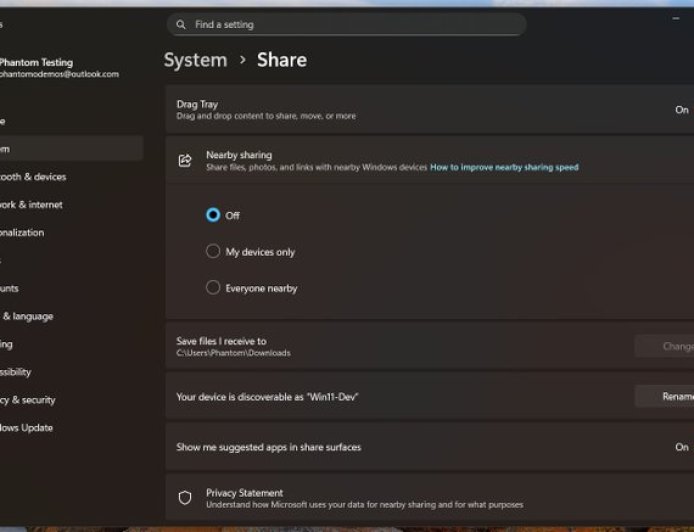Switch to Time & language settings

28,316
